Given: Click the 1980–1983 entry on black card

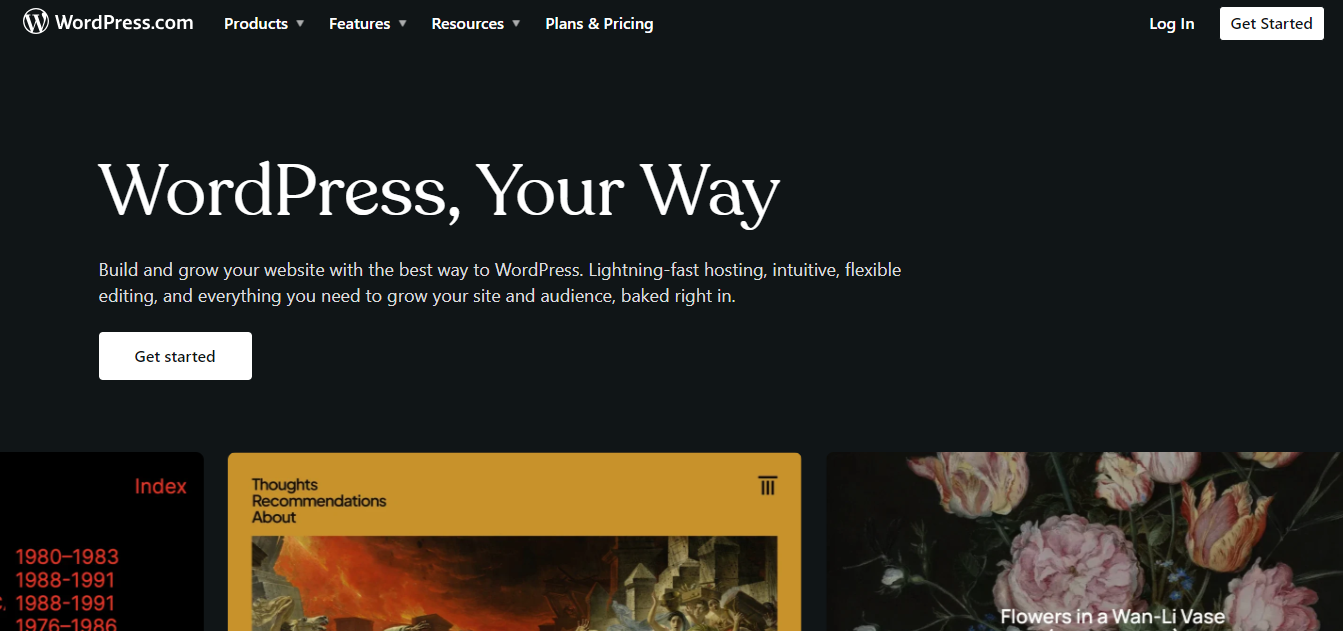Looking at the screenshot, I should point(67,556).
